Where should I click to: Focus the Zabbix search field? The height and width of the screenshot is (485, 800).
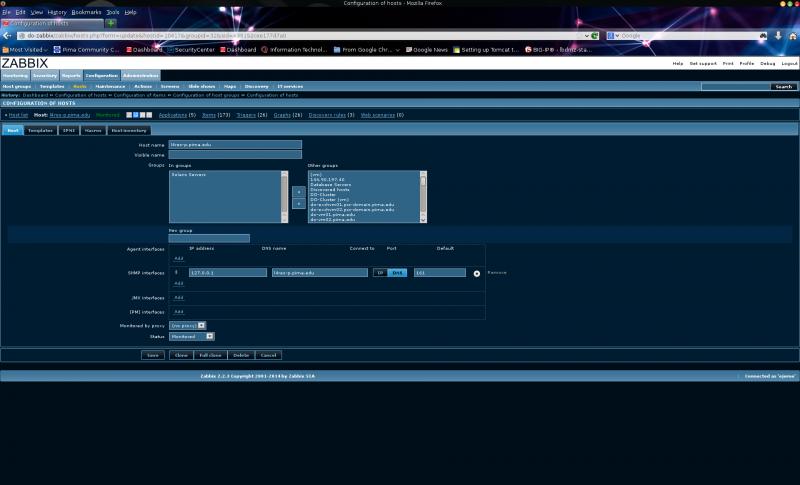[x=736, y=87]
